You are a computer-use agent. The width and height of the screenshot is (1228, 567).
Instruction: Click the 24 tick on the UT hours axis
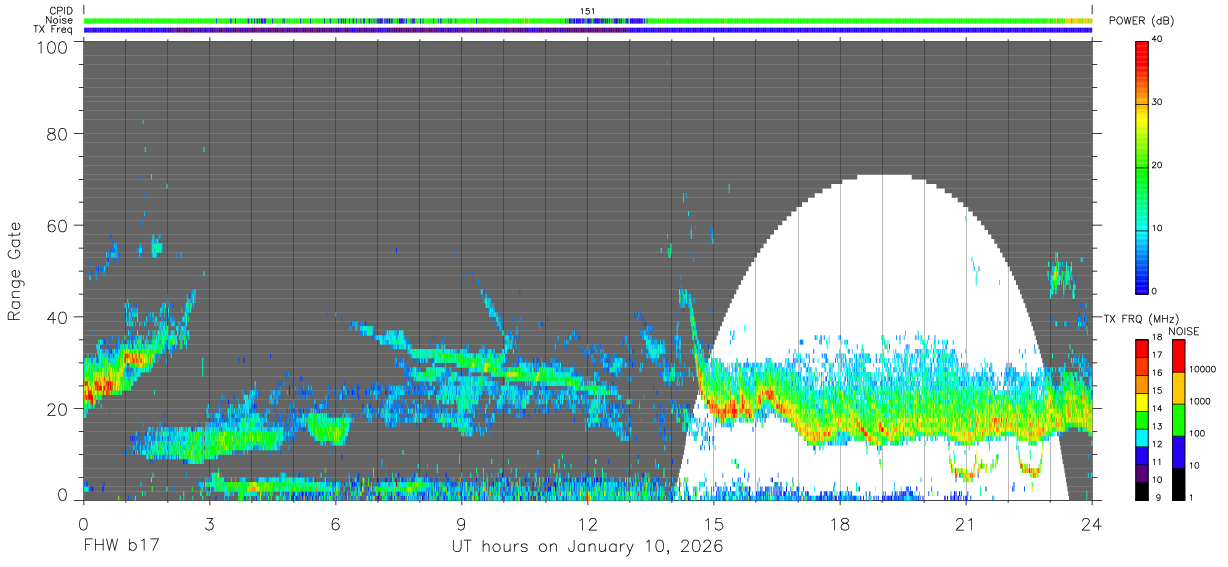[1092, 523]
